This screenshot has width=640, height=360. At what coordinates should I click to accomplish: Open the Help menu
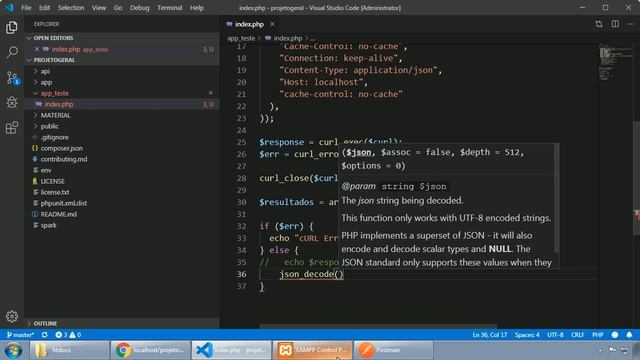click(x=197, y=8)
